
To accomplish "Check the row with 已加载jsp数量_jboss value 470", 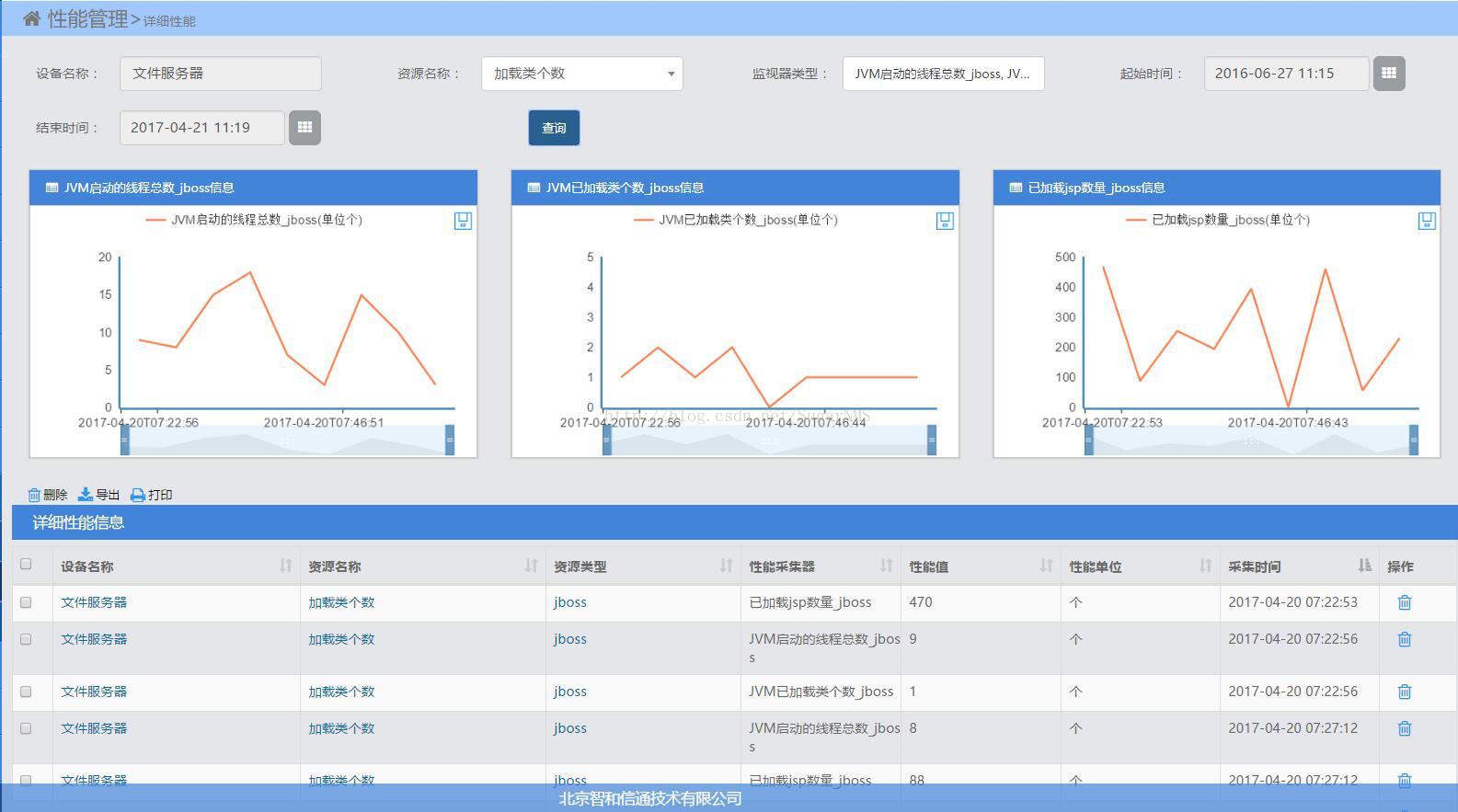I will point(26,602).
